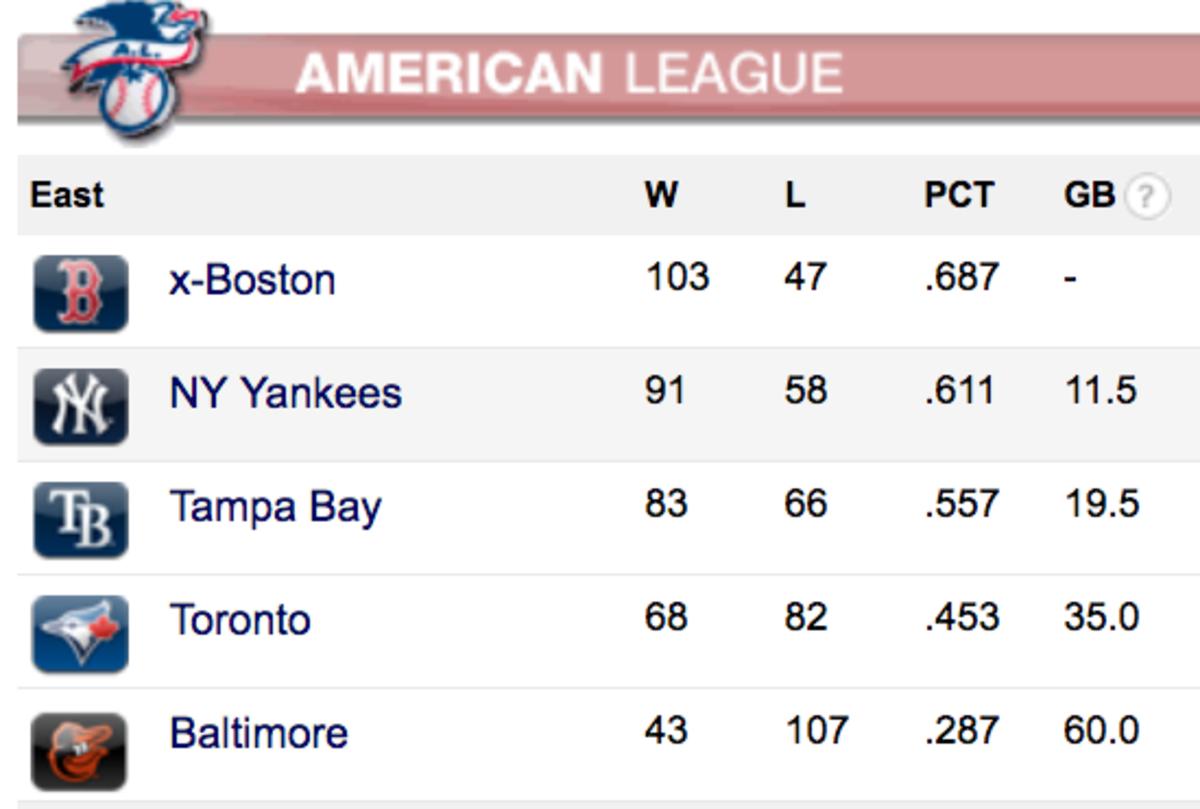This screenshot has height=809, width=1200.
Task: Click the Tampa Bay Rays logo
Action: click(x=80, y=519)
